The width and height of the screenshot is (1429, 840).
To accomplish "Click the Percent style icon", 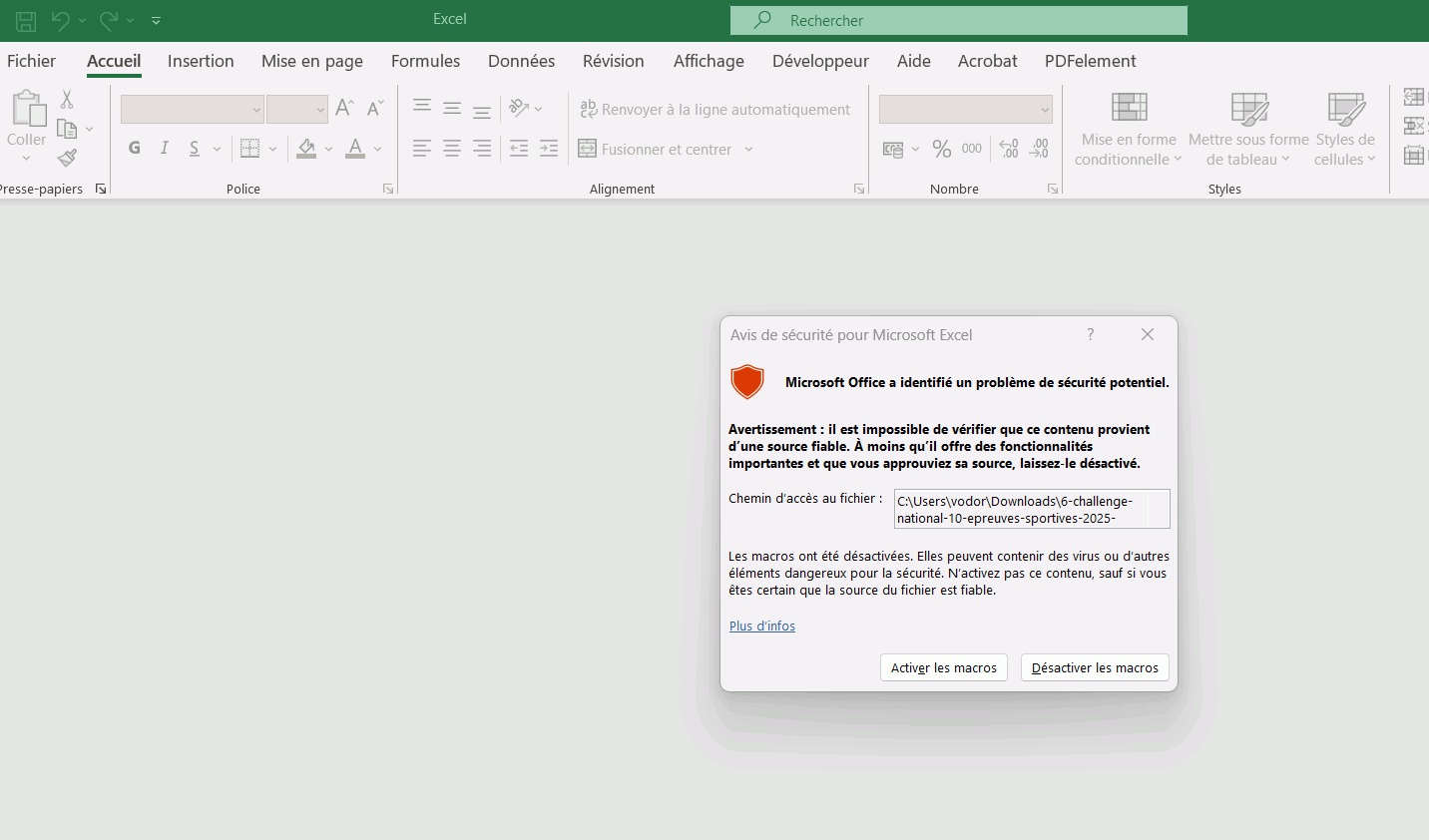I will (941, 149).
